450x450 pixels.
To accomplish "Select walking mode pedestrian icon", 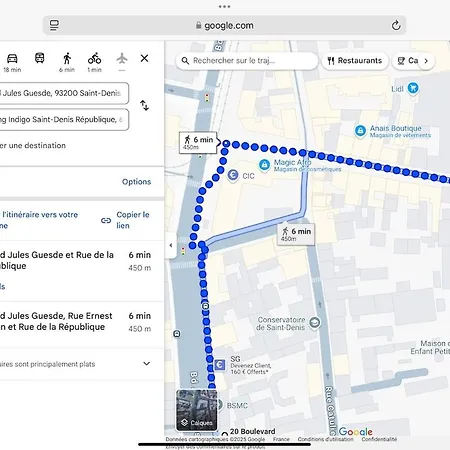I will click(x=67, y=59).
